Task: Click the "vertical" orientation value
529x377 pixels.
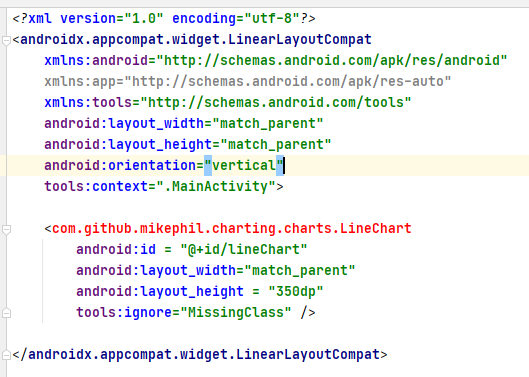Action: click(x=244, y=166)
